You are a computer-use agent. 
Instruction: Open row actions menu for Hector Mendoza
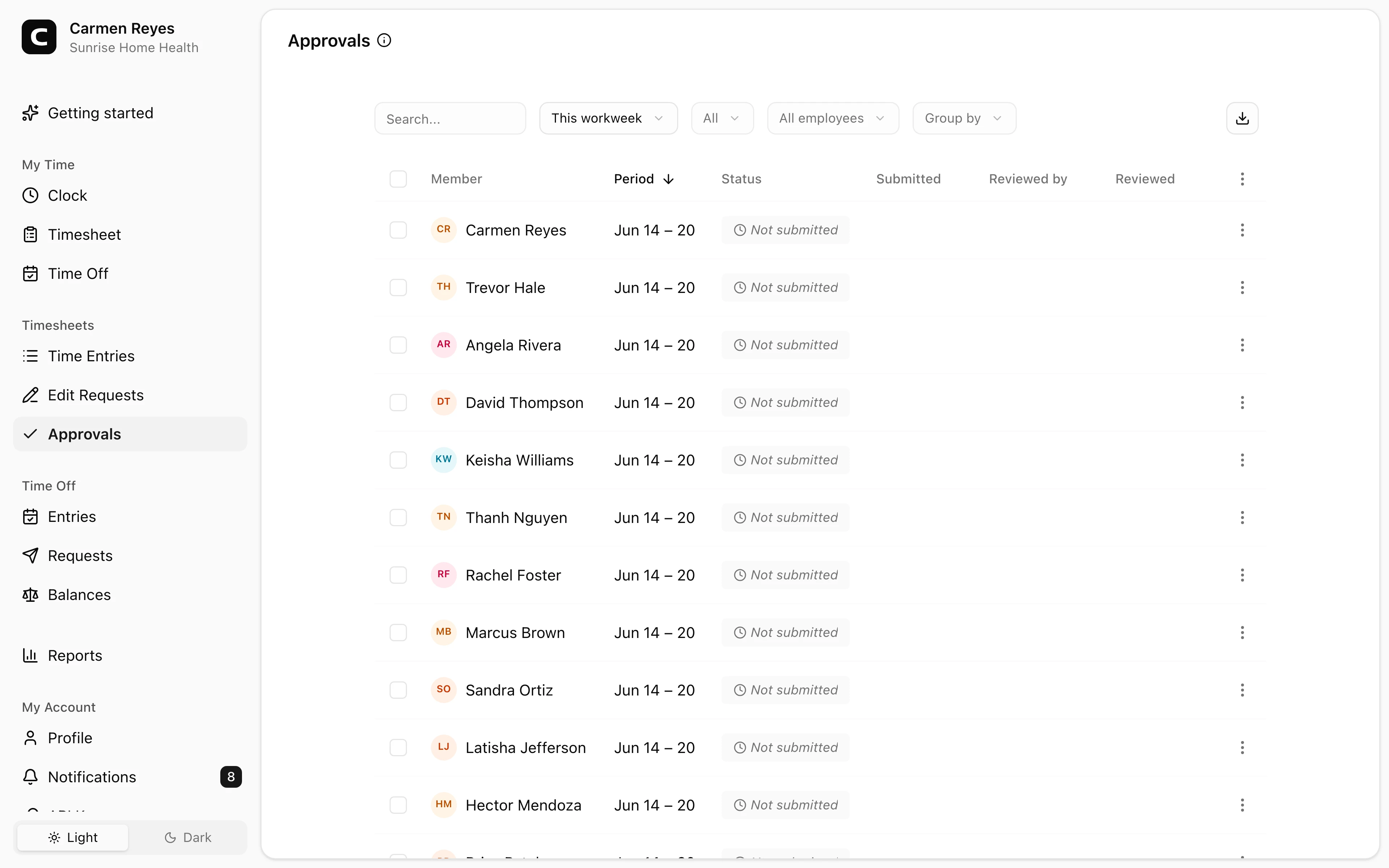click(x=1242, y=805)
